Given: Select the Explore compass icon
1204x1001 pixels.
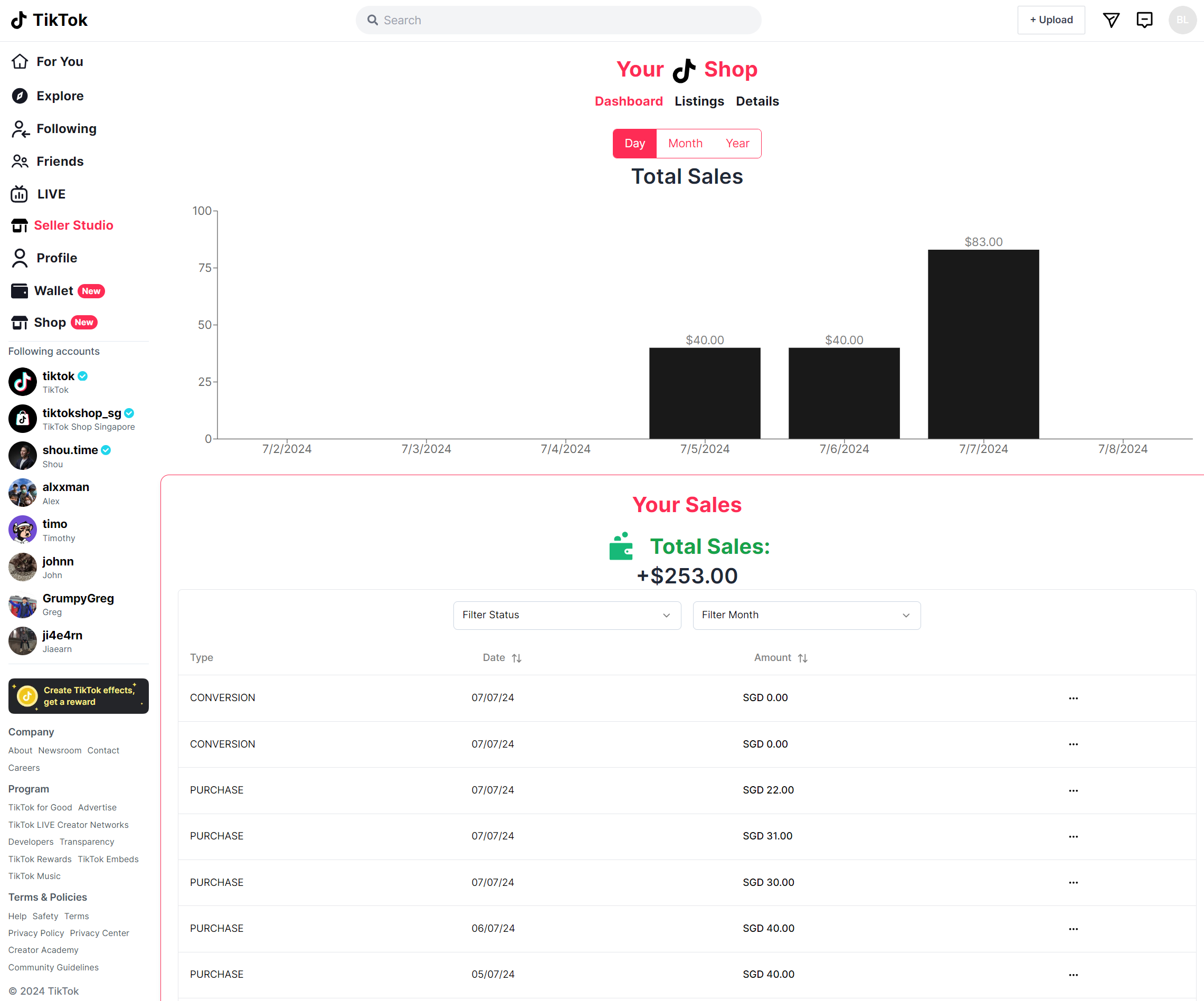Looking at the screenshot, I should pos(20,96).
